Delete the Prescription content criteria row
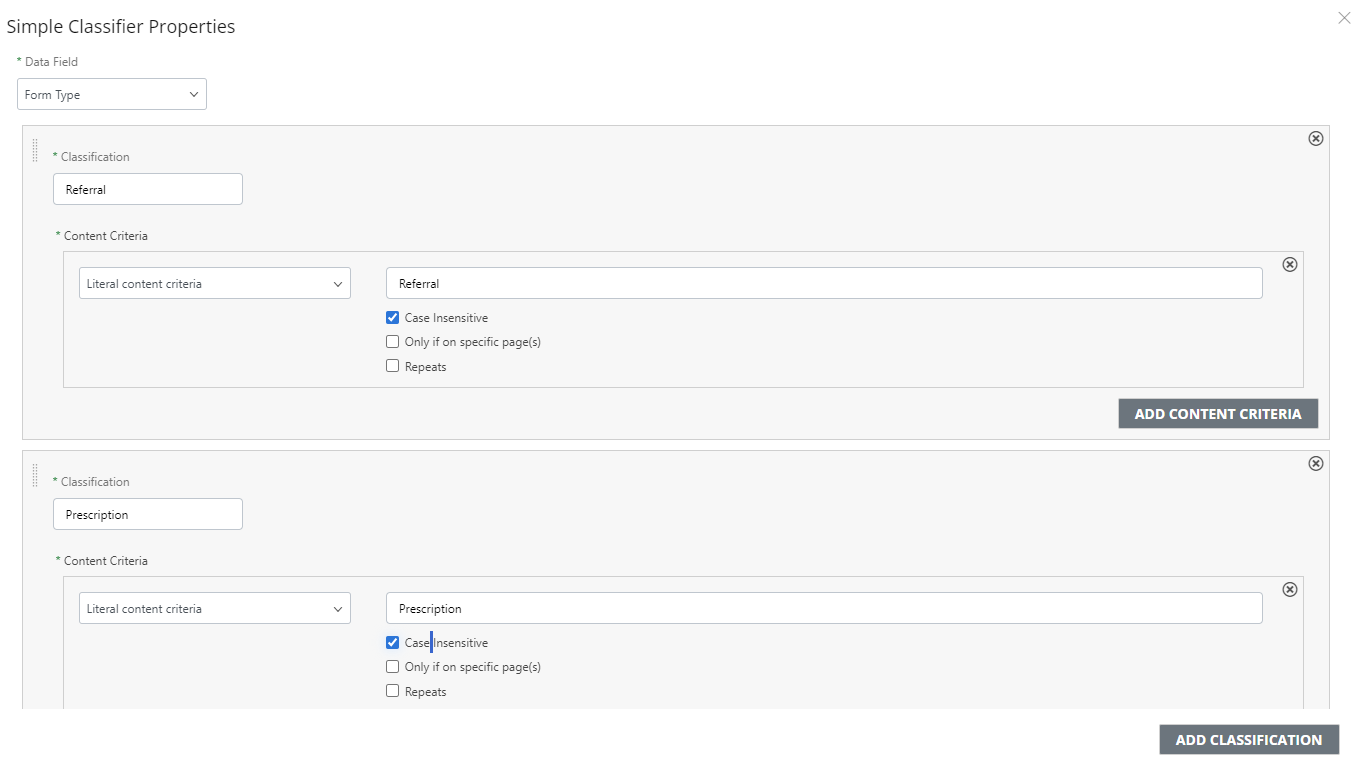 [1290, 590]
